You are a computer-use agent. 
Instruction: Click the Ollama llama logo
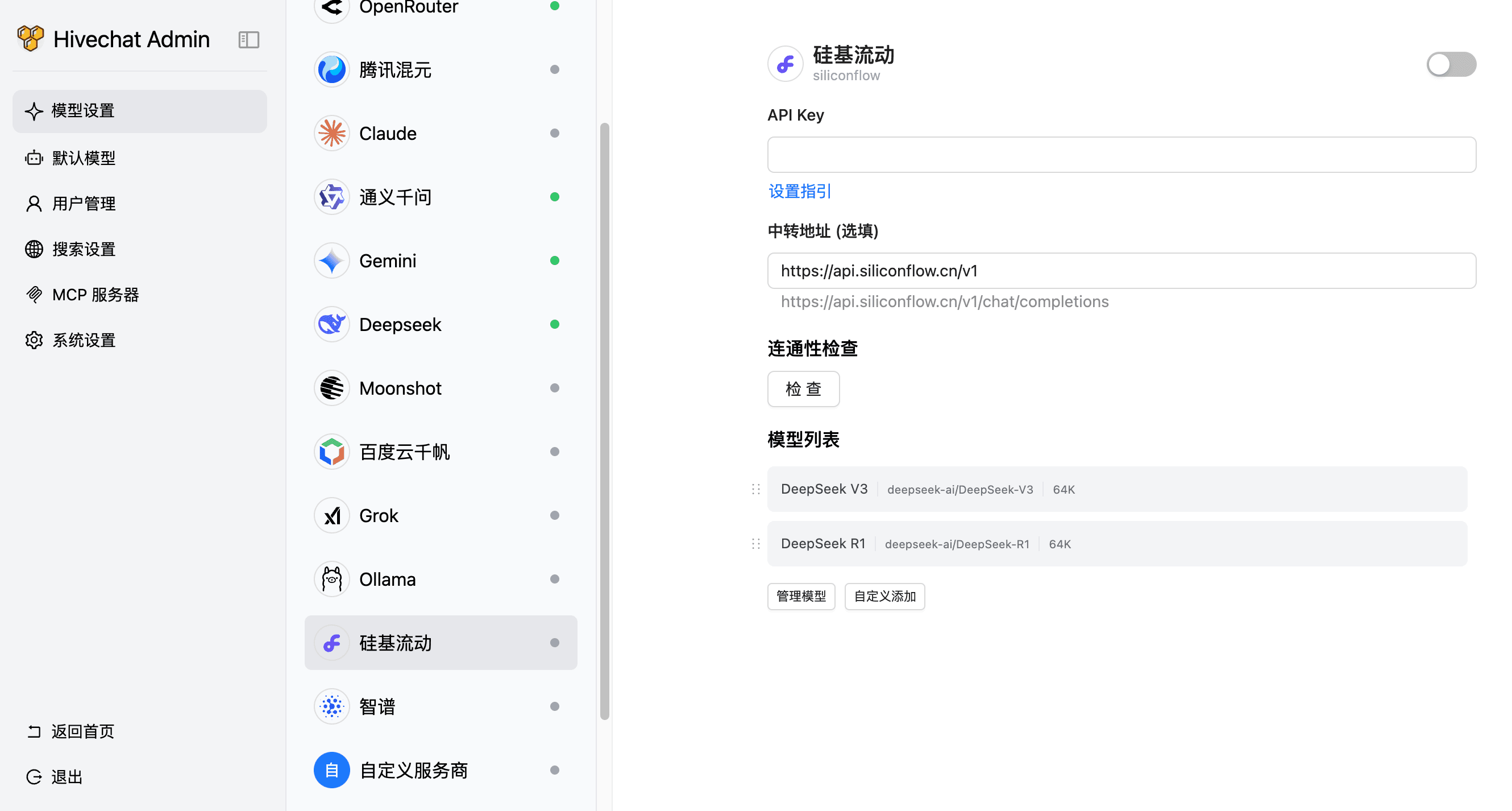[332, 579]
